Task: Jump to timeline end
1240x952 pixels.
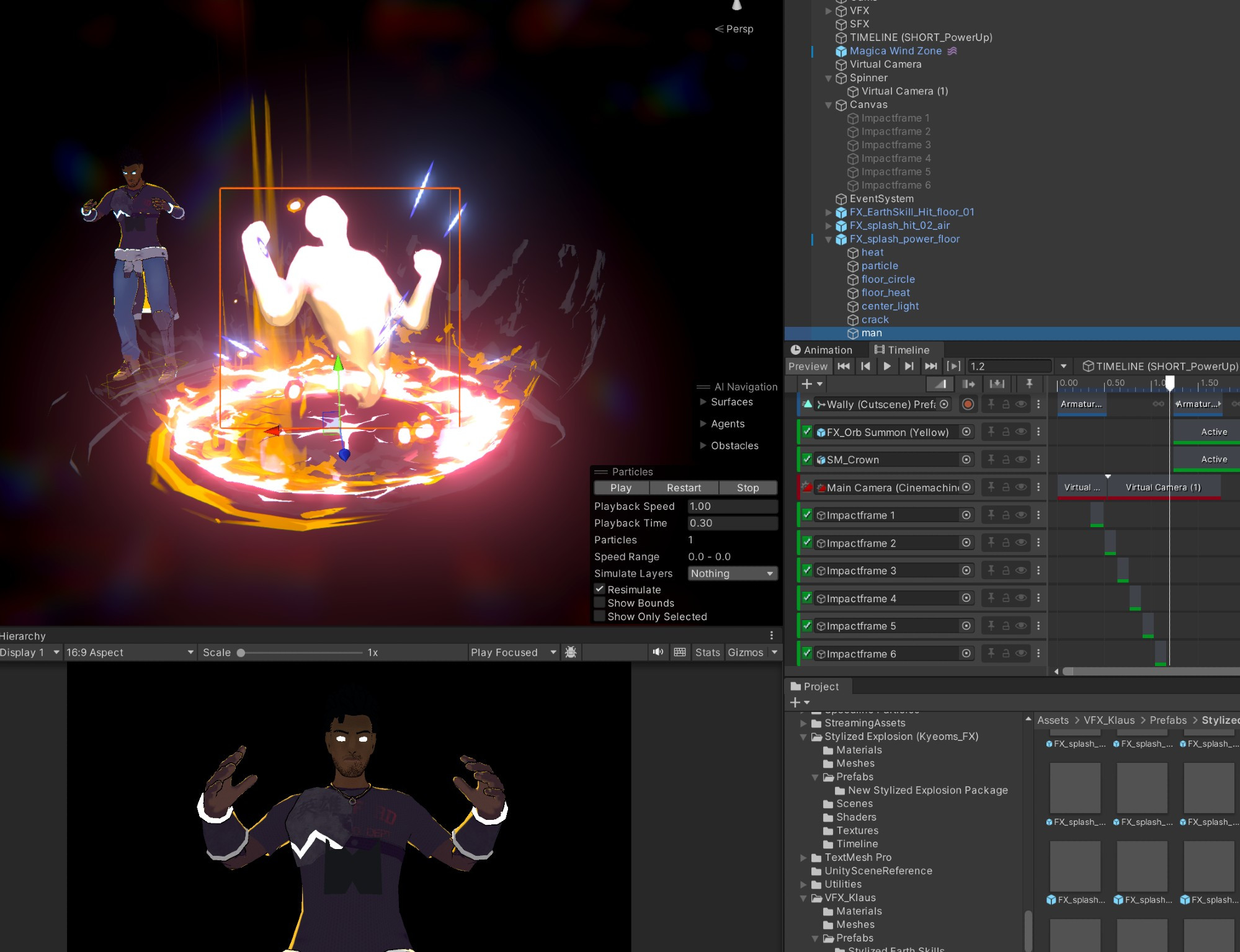Action: (930, 367)
